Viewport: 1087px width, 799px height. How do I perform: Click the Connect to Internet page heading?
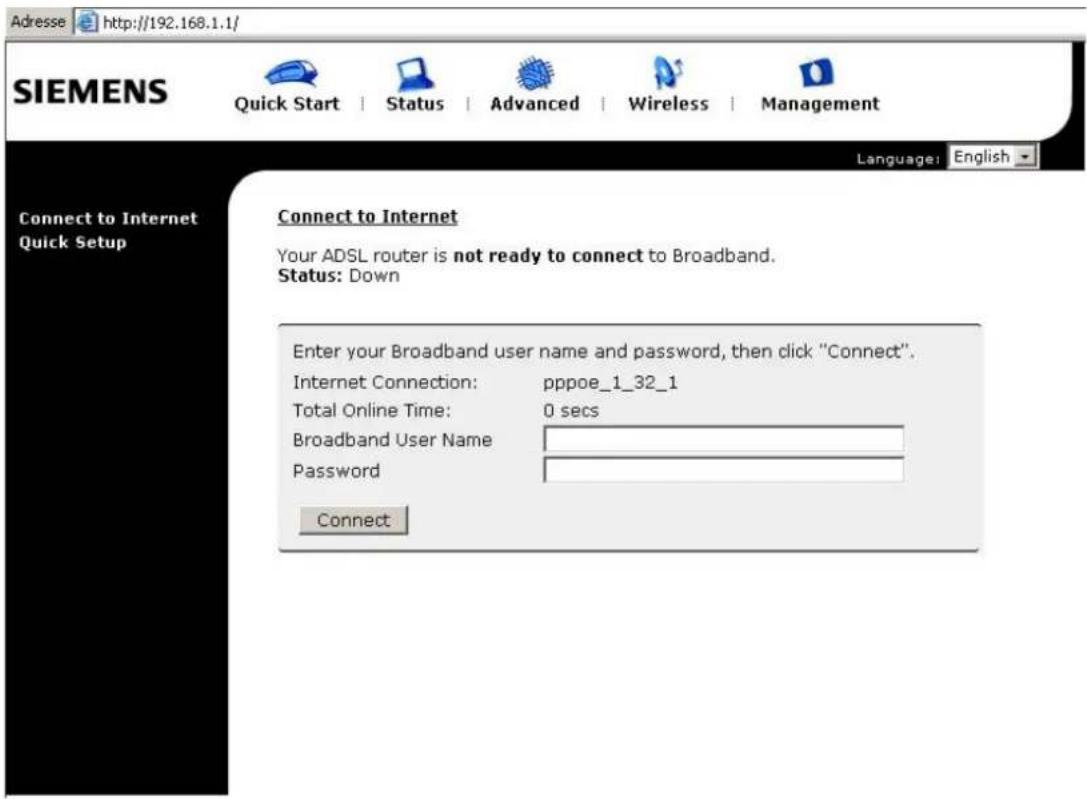367,216
